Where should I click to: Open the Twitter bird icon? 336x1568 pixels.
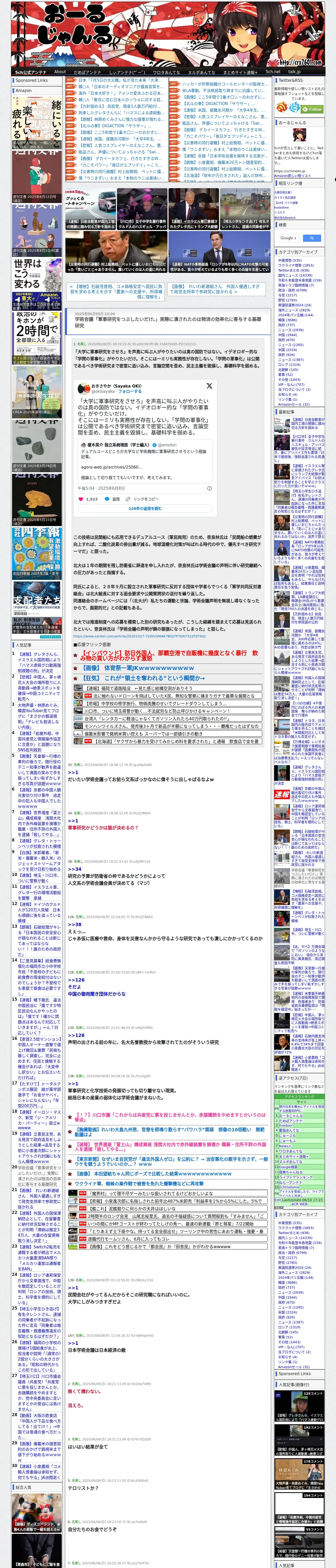295,107
